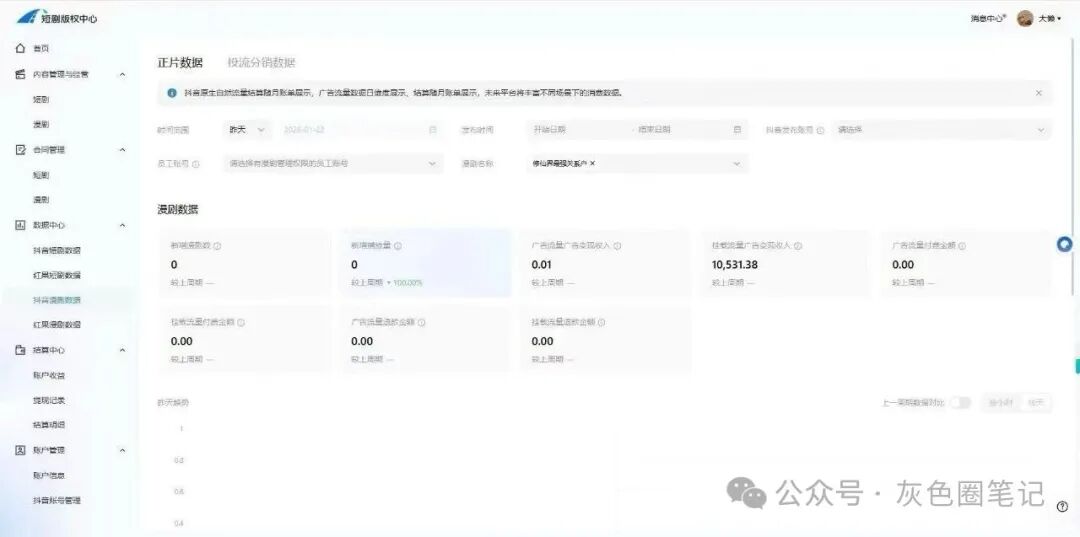1080x537 pixels.
Task: Click the help icon next to 员工账号
Action: [x=196, y=165]
